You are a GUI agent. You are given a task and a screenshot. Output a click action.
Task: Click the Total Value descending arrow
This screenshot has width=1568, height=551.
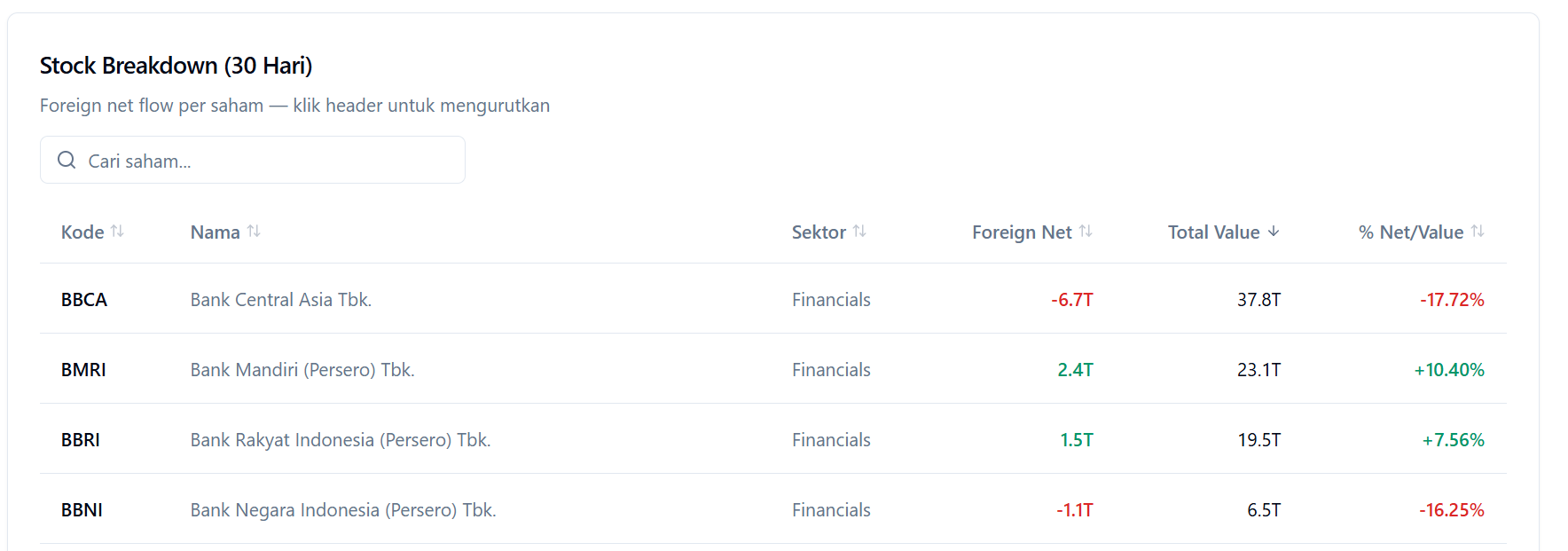[1274, 232]
